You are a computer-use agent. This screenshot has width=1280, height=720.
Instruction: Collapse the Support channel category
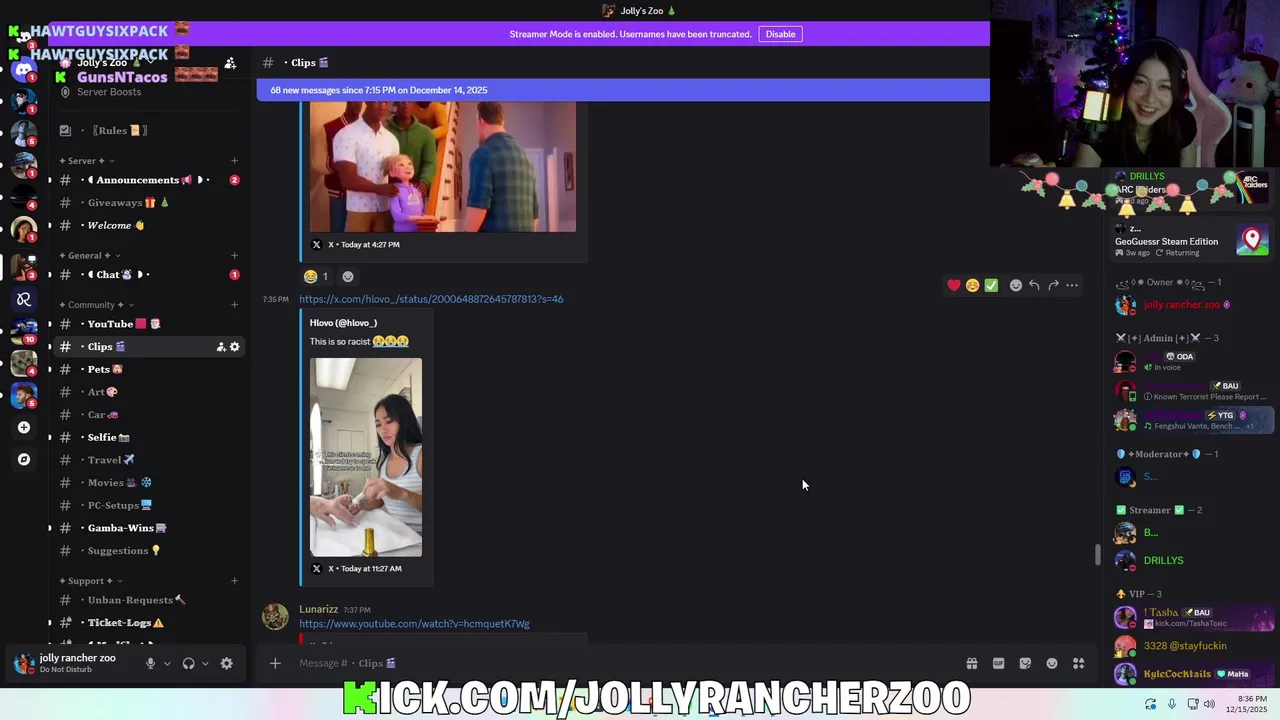(90, 580)
